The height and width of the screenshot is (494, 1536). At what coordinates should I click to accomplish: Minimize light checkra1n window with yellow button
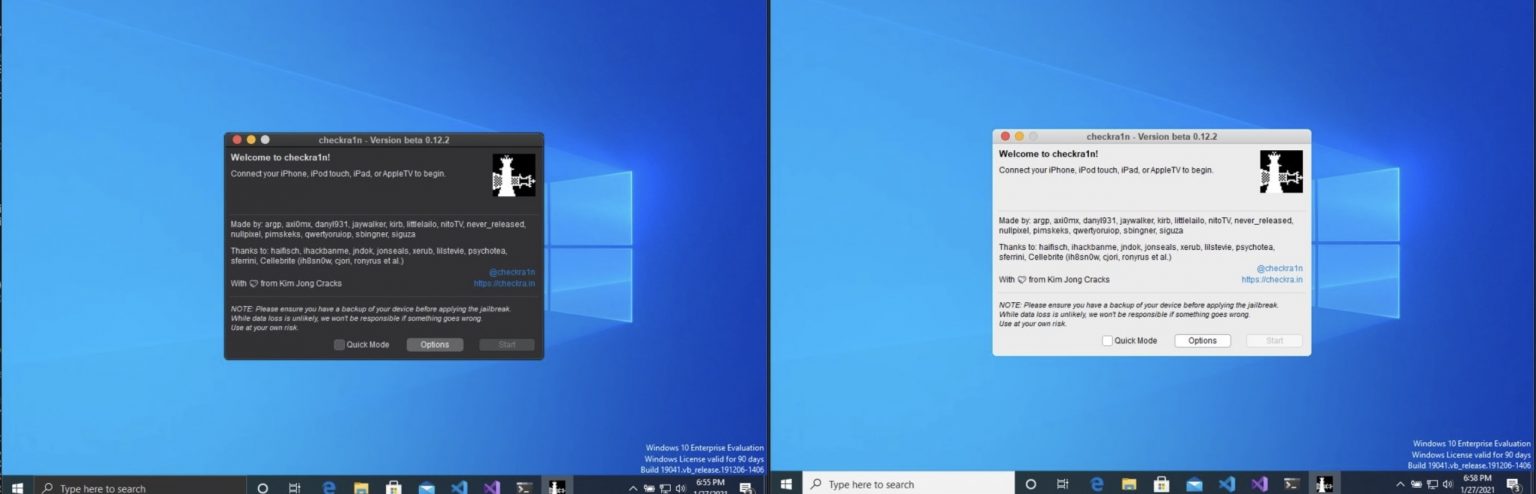pyautogui.click(x=1020, y=136)
